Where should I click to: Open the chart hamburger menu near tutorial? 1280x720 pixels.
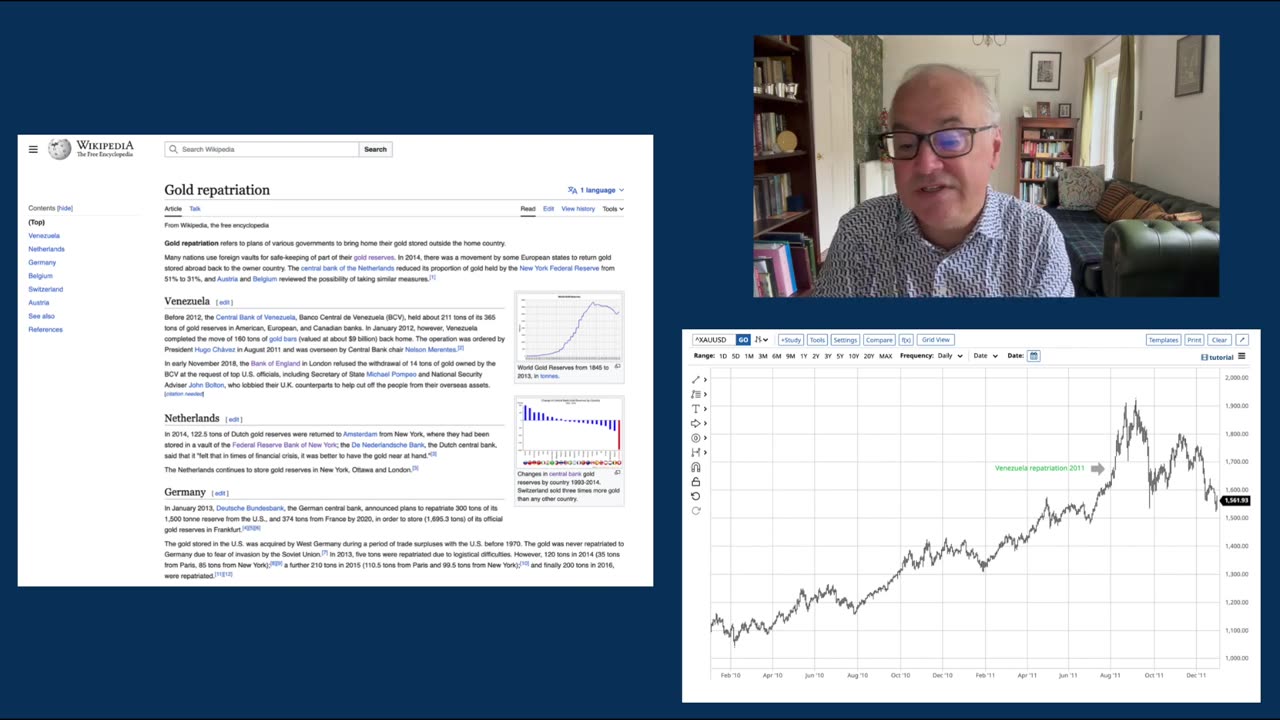[x=1242, y=356]
